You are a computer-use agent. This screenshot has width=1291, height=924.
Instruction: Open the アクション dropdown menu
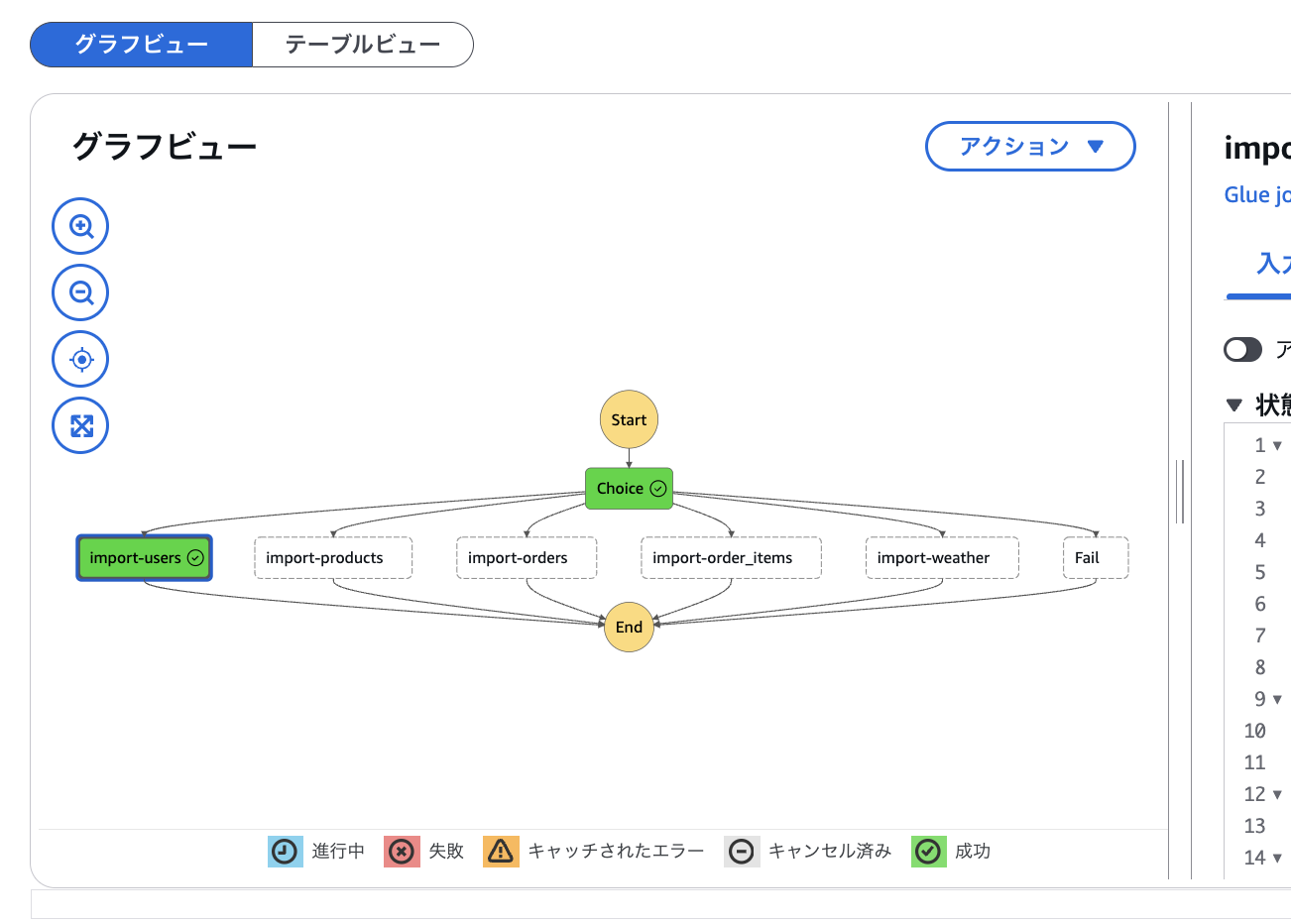click(1030, 147)
